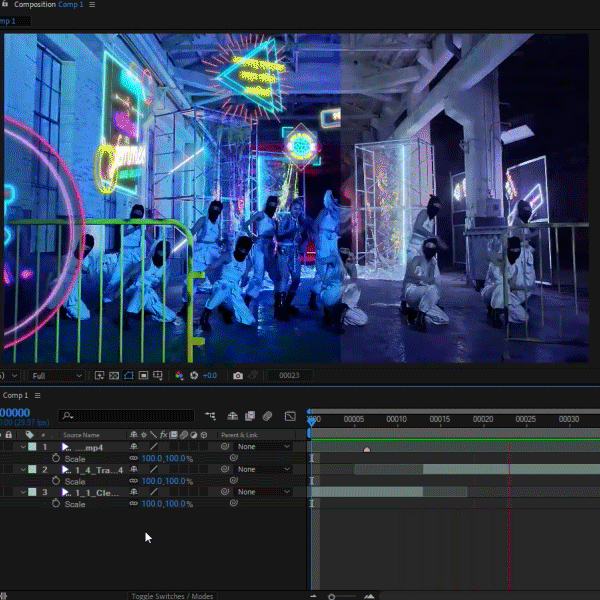Click the current time 00000 display
The width and height of the screenshot is (600, 600).
(x=15, y=412)
